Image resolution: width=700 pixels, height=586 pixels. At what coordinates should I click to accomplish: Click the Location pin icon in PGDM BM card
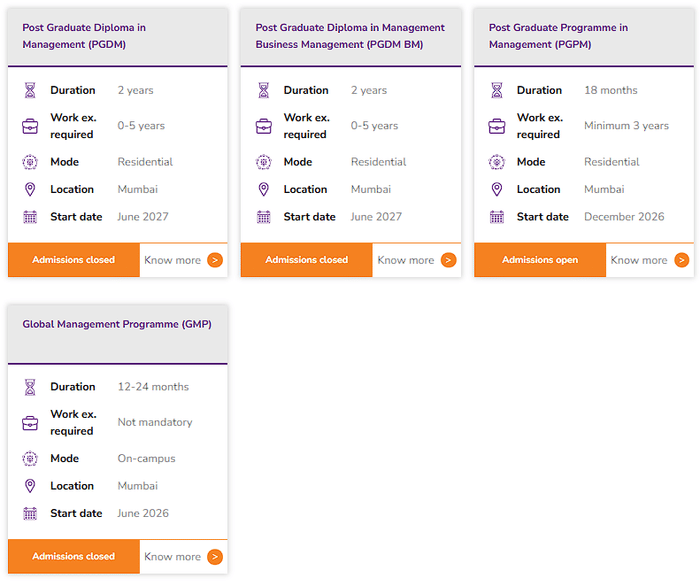click(x=263, y=189)
